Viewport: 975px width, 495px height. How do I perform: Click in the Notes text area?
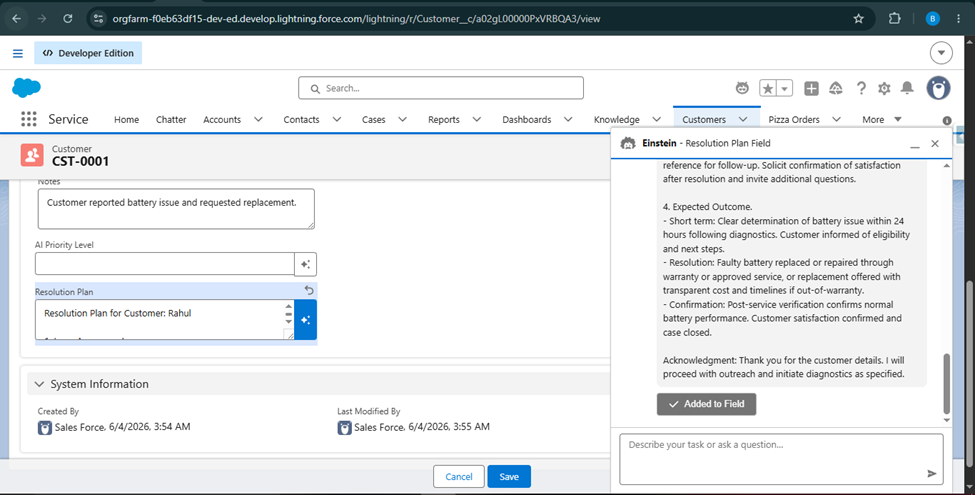[176, 209]
